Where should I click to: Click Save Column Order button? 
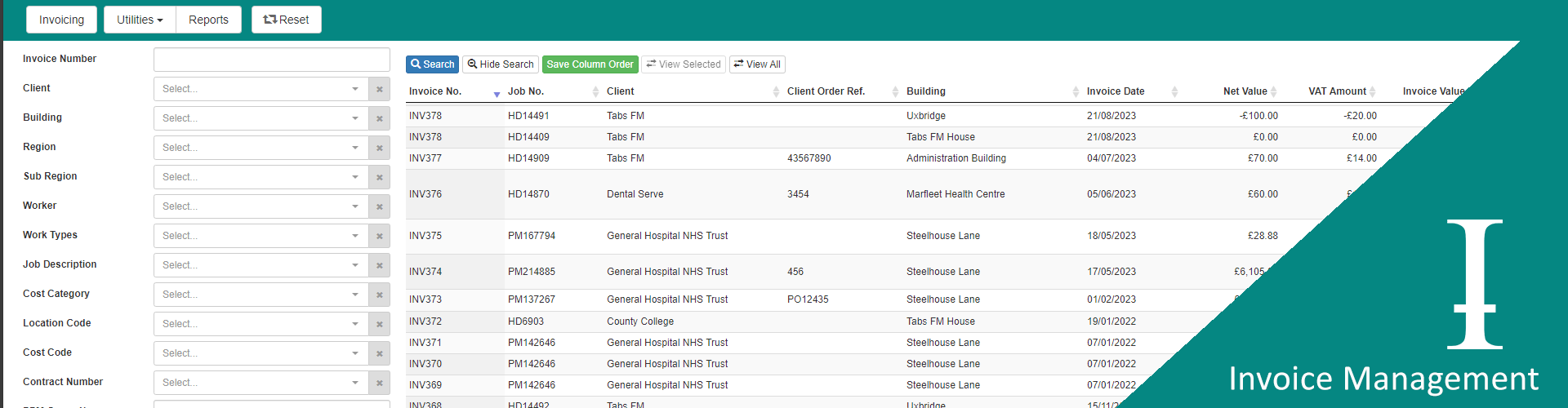point(590,64)
